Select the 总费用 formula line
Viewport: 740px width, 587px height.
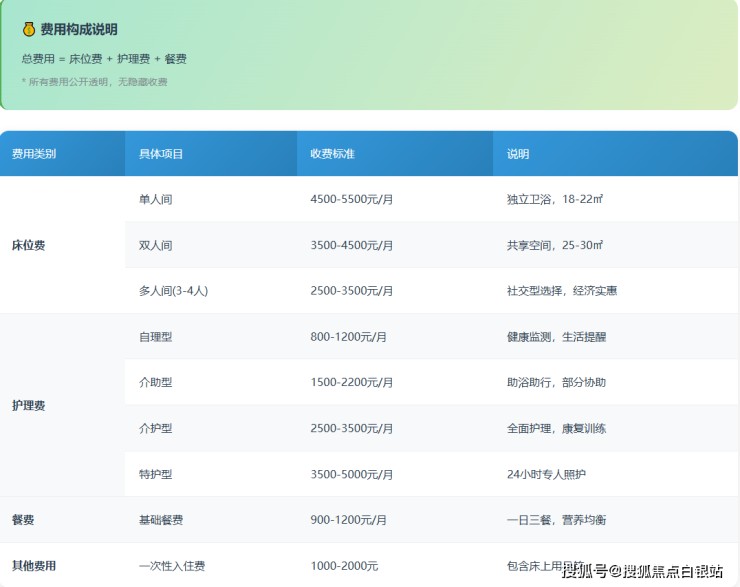103,59
